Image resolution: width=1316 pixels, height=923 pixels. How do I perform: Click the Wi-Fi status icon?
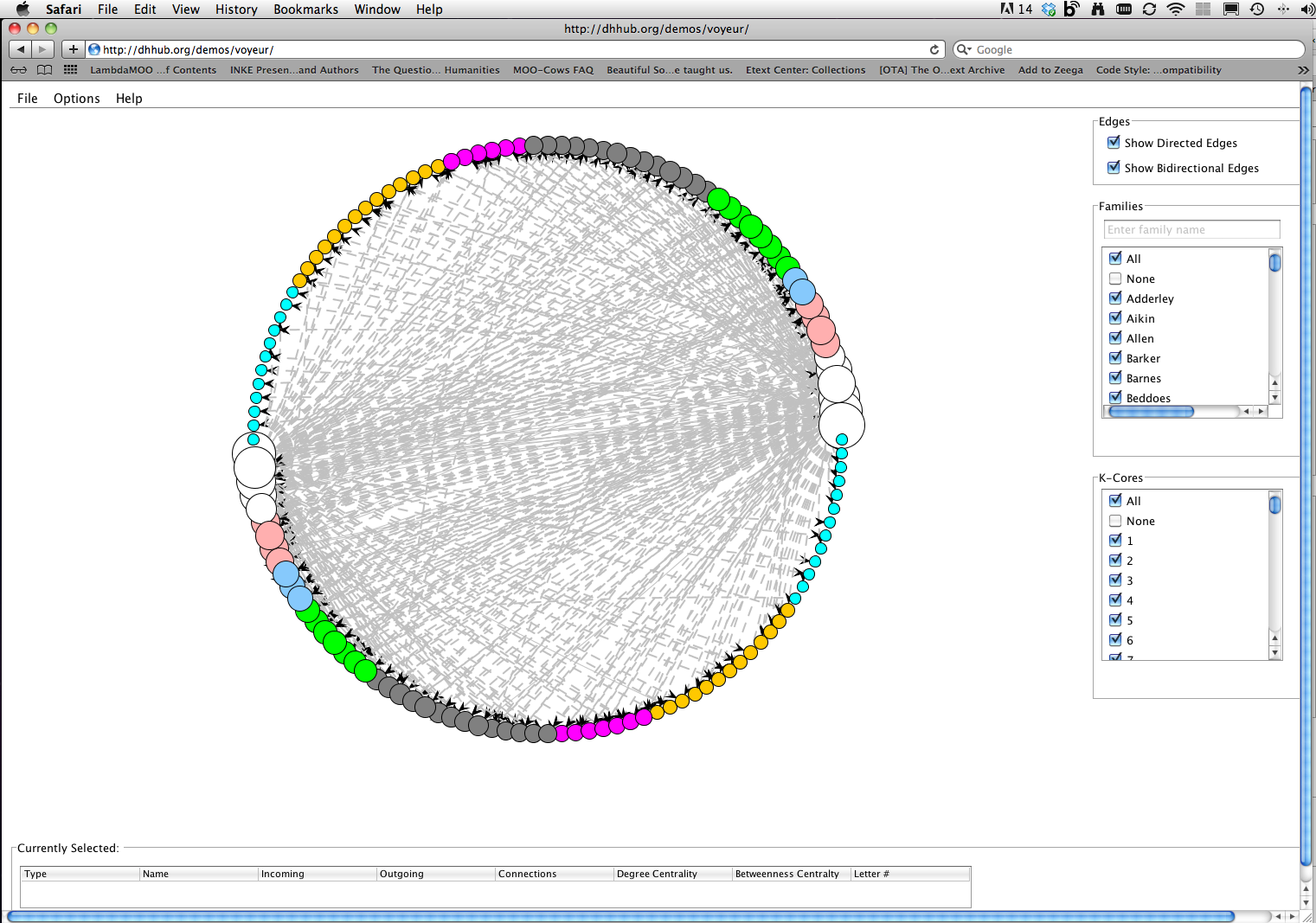pos(1175,9)
